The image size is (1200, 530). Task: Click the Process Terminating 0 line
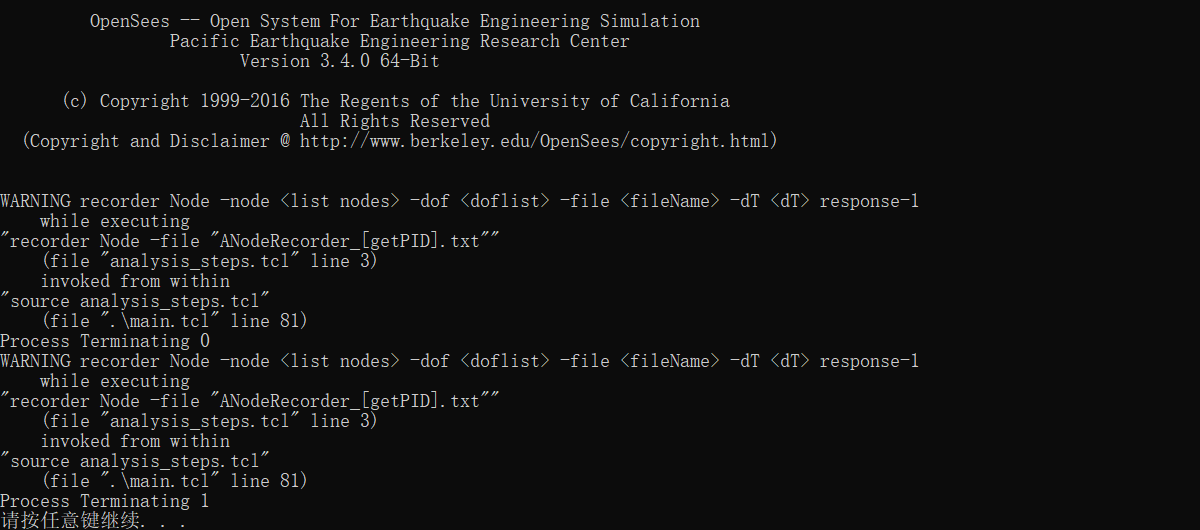(x=105, y=341)
